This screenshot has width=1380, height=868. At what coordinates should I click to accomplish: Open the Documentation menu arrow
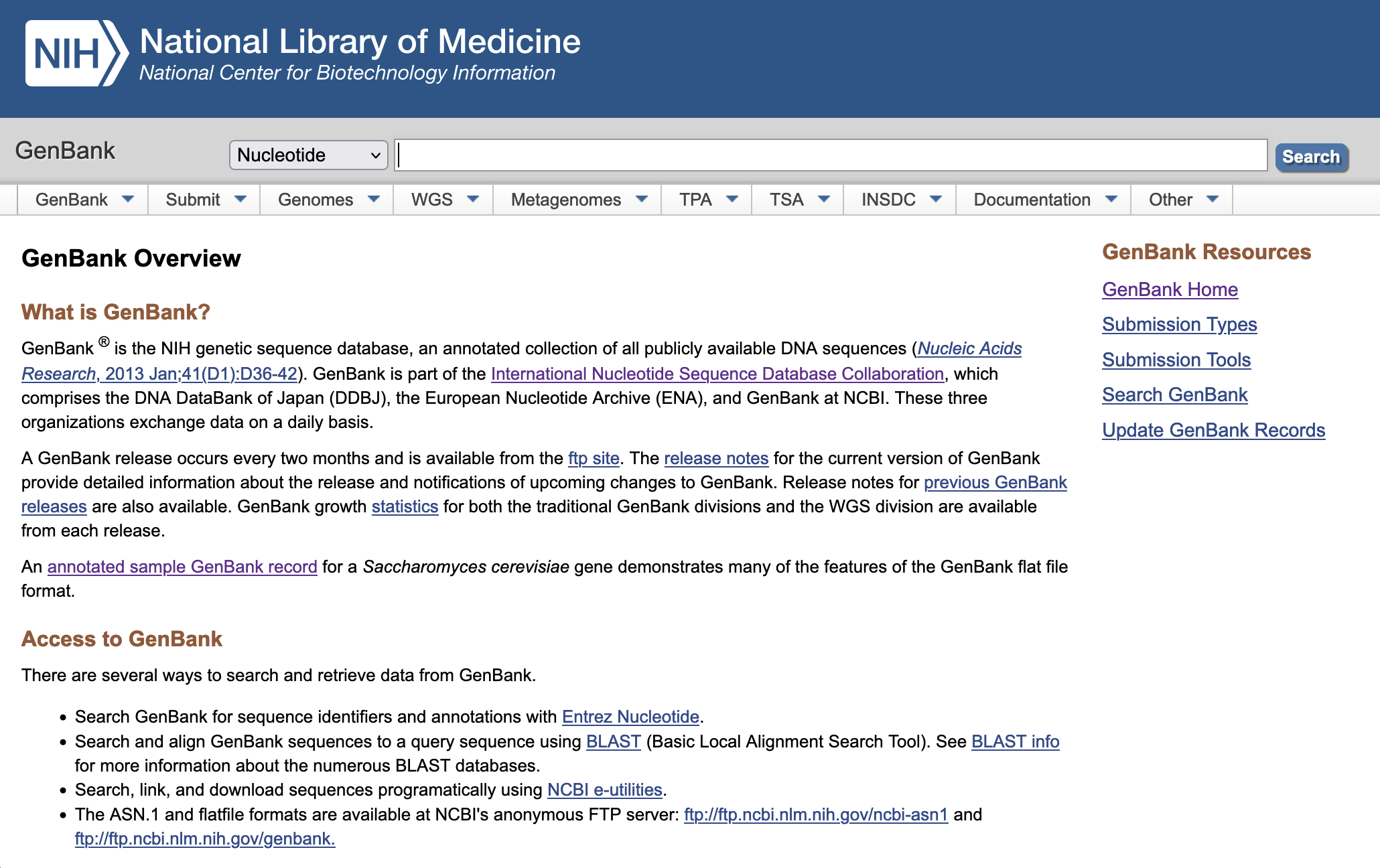[1111, 199]
